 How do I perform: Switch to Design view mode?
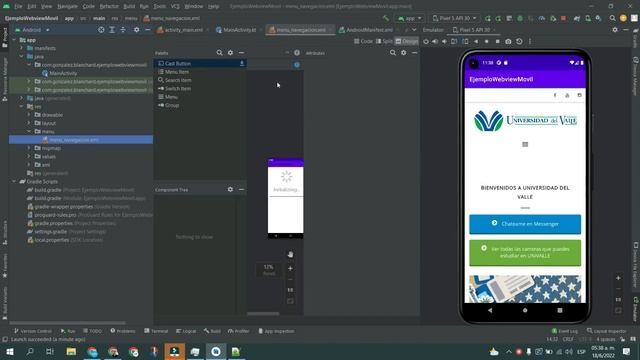click(x=407, y=41)
